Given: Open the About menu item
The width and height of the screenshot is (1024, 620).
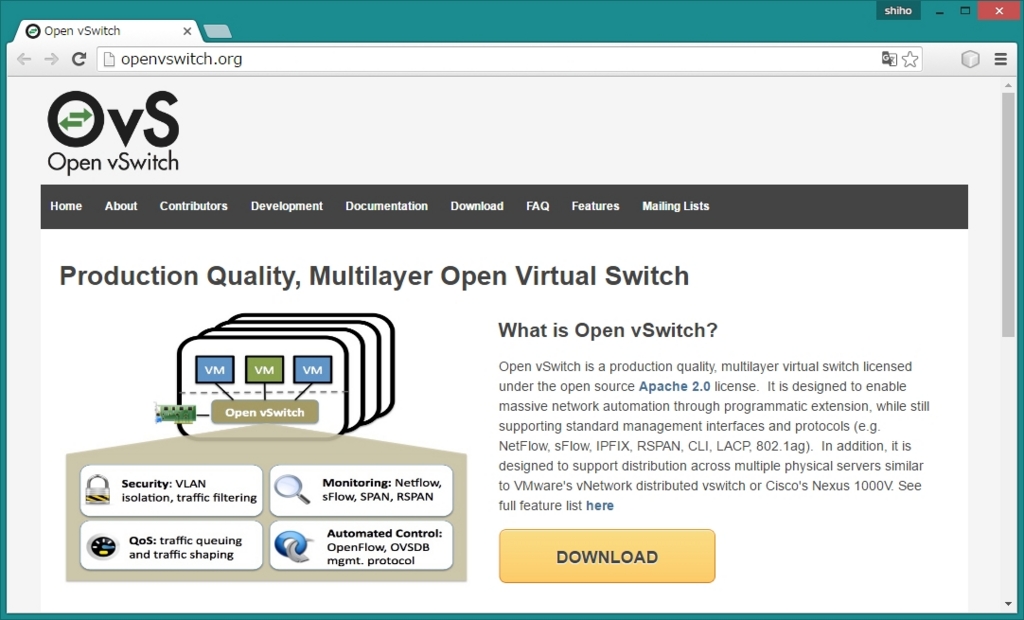Looking at the screenshot, I should point(121,206).
